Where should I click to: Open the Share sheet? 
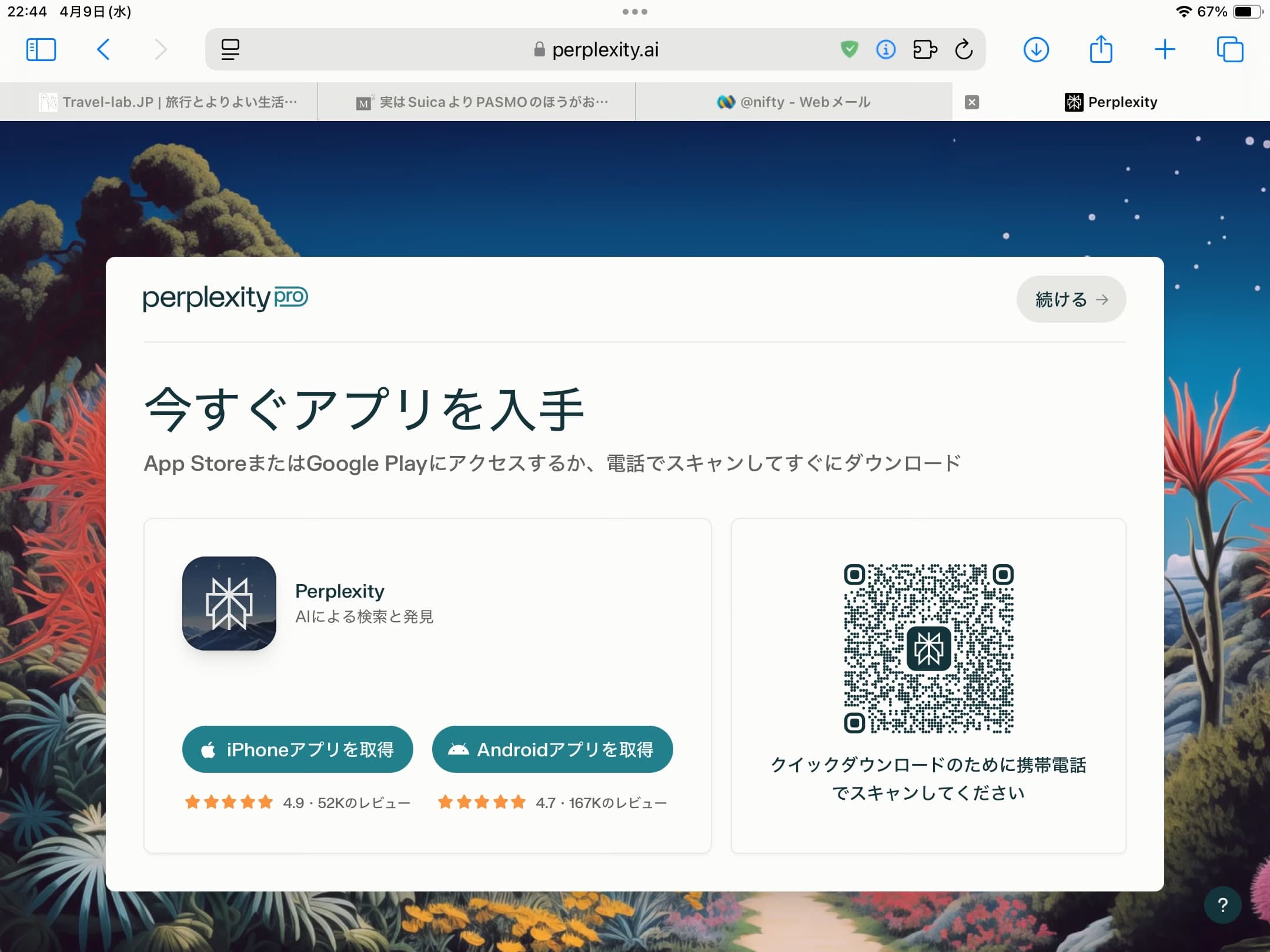tap(1101, 48)
